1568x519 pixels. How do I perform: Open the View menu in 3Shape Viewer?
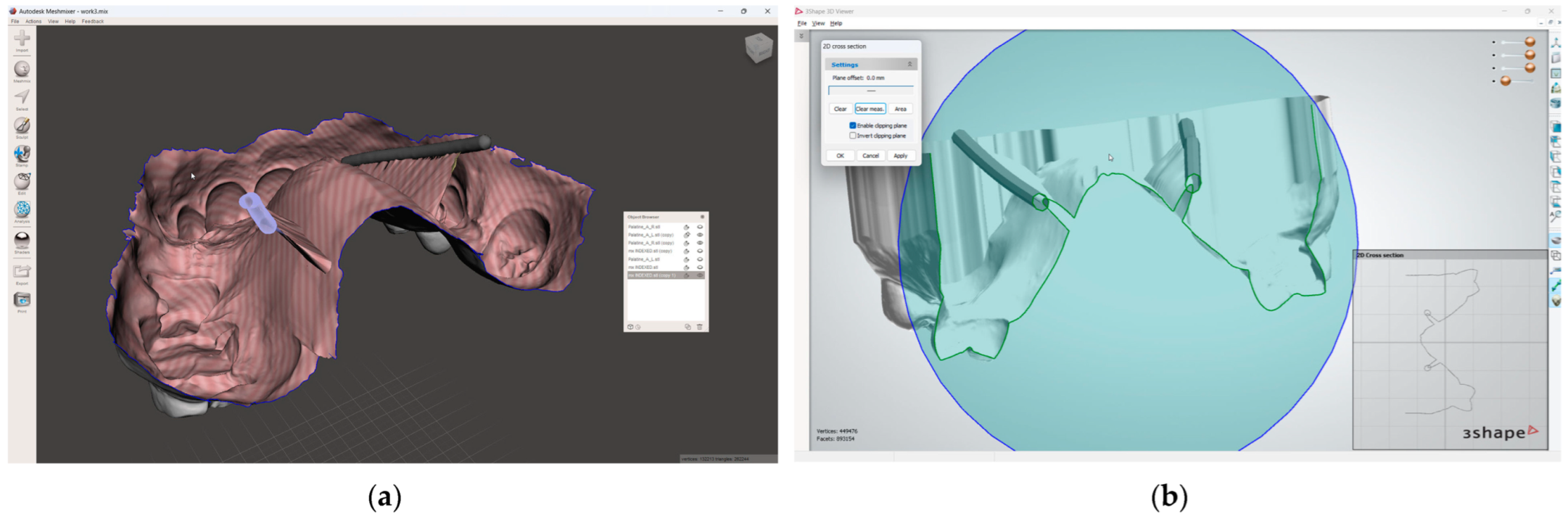pyautogui.click(x=818, y=23)
